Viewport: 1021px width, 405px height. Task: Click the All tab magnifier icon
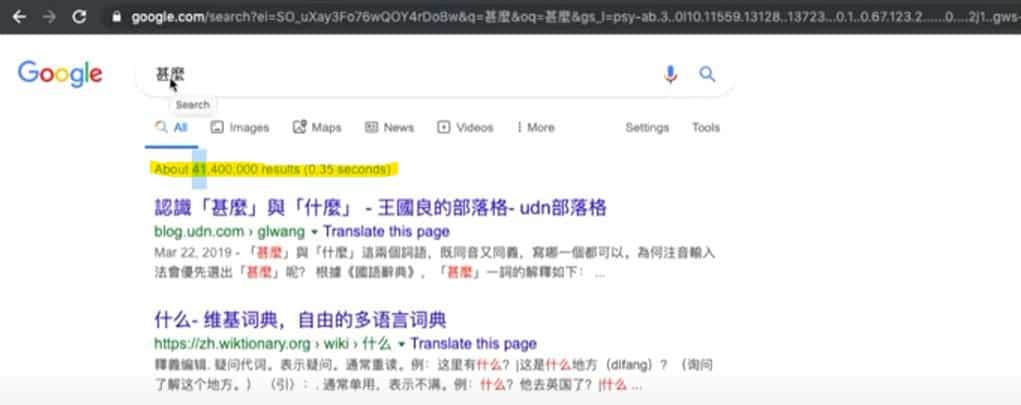161,127
